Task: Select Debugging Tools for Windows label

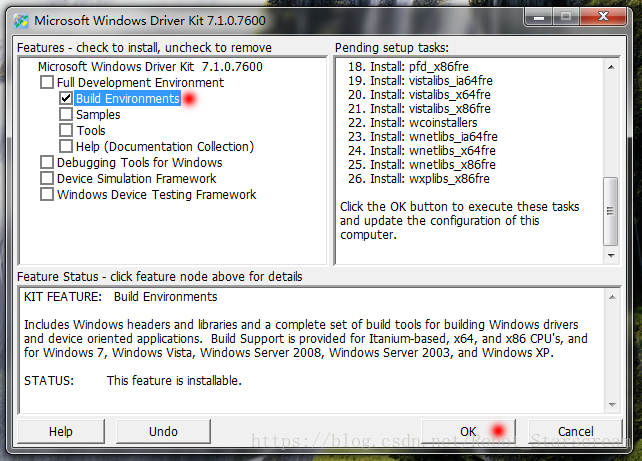Action: pos(140,163)
